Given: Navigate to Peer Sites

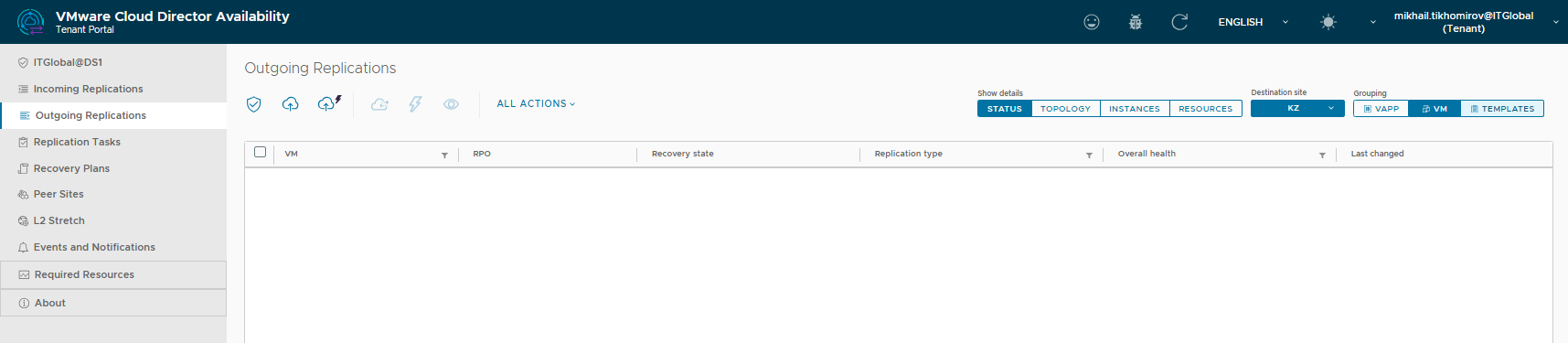Looking at the screenshot, I should click(113, 194).
